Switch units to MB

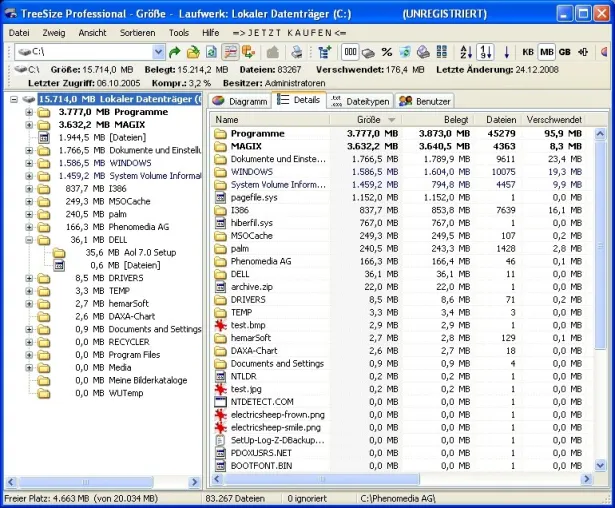click(546, 52)
